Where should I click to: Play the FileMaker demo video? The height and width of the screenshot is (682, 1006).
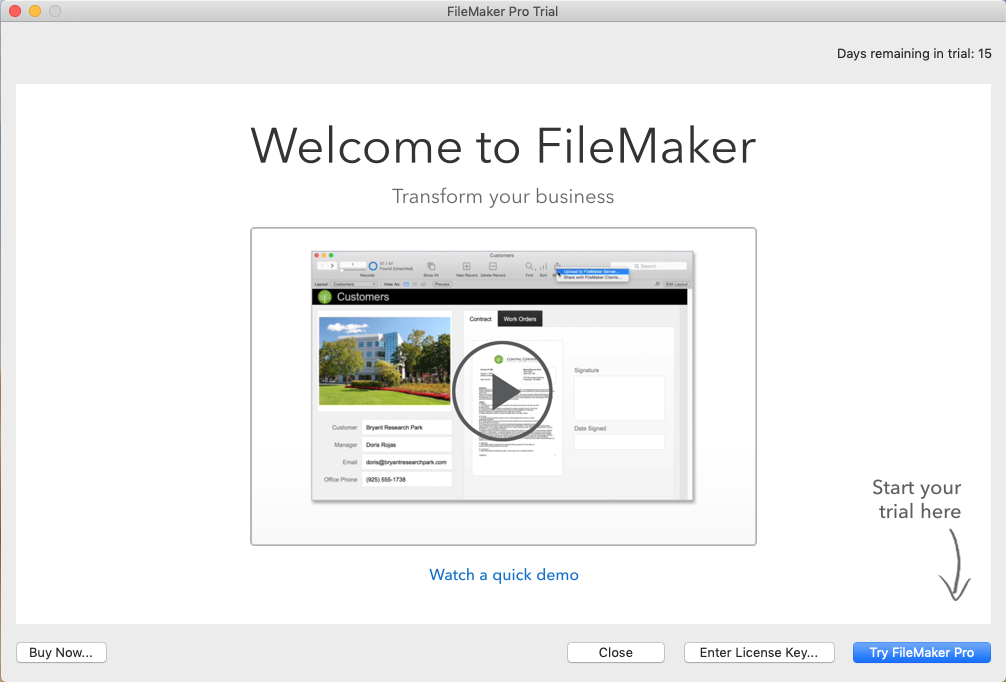coord(502,392)
